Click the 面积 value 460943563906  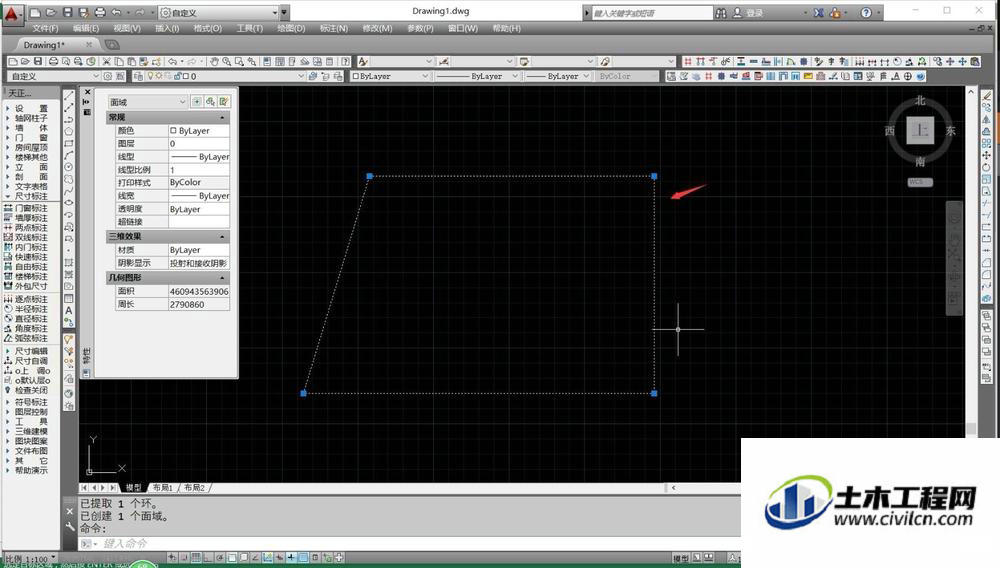coord(199,291)
